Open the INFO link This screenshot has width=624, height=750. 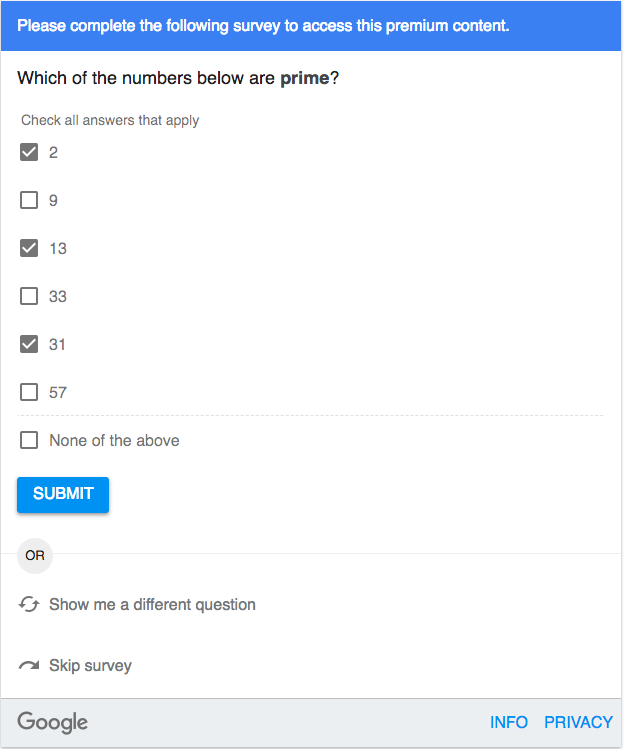[x=509, y=722]
